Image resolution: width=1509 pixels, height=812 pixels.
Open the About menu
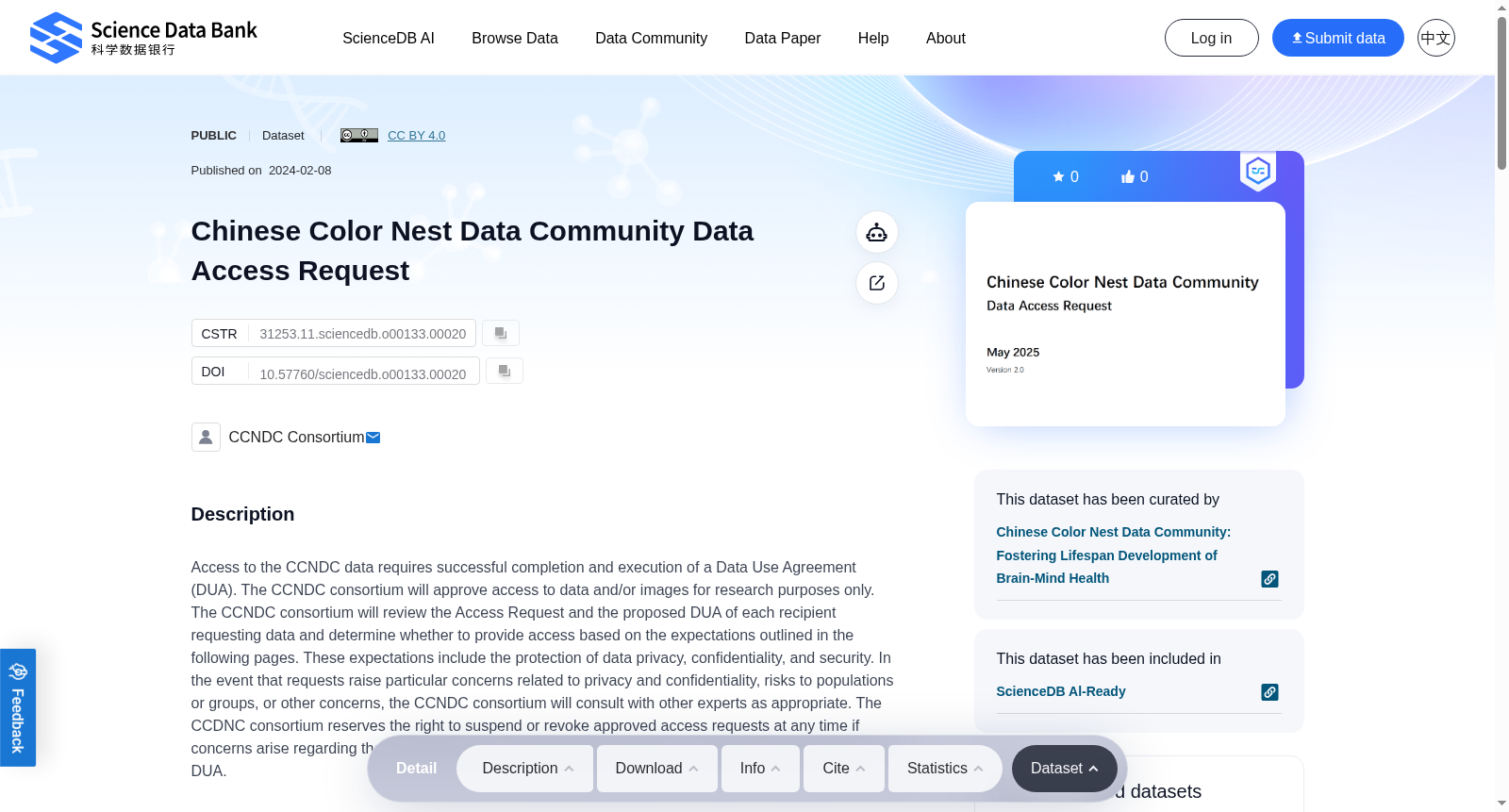coord(946,38)
